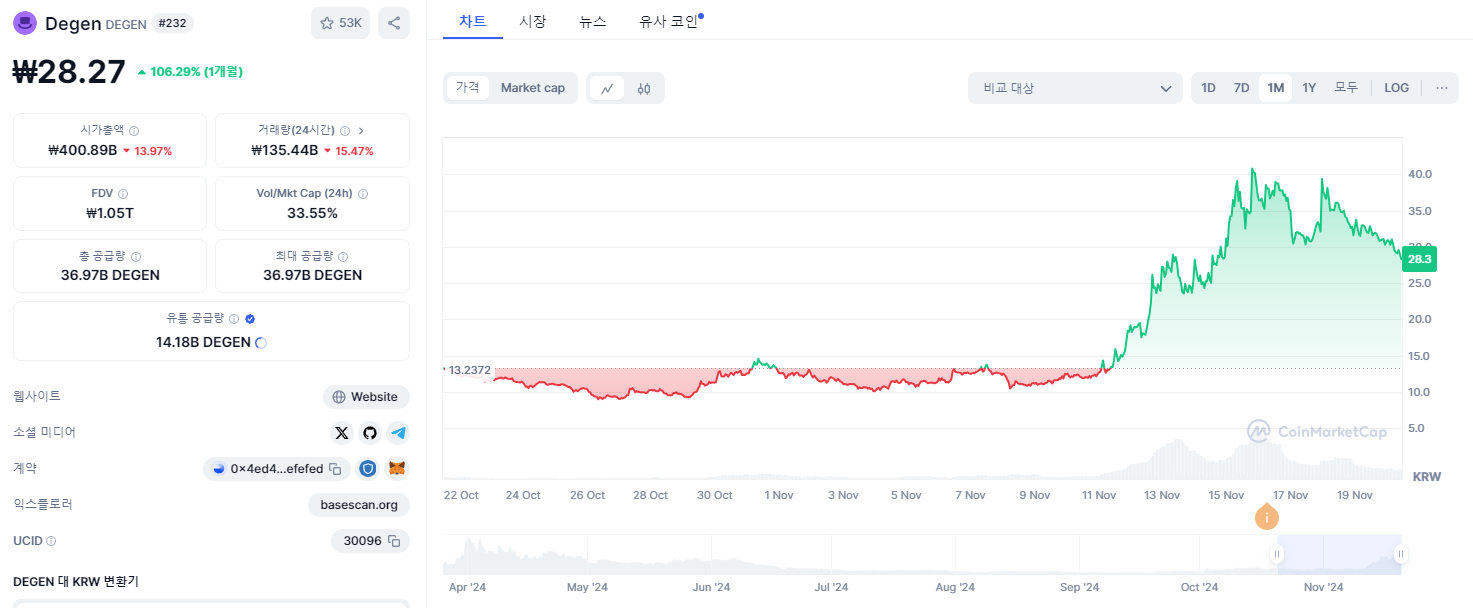Open the basescan.org explorer link

coord(359,505)
